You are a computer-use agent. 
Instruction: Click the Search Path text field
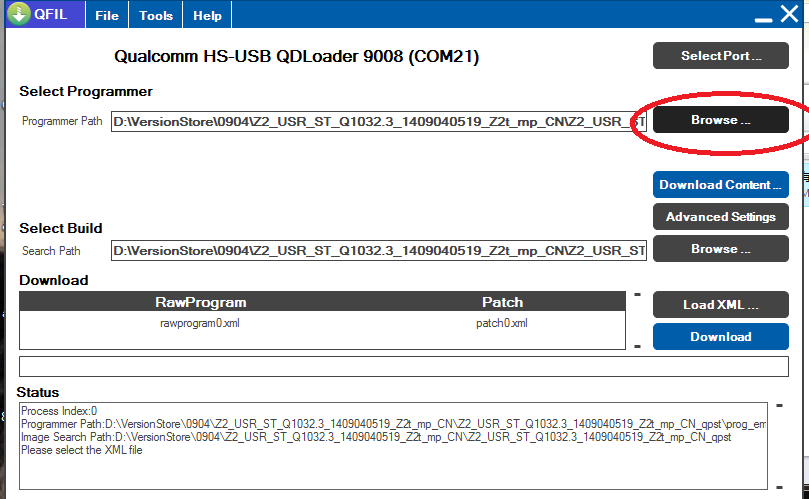click(x=378, y=250)
